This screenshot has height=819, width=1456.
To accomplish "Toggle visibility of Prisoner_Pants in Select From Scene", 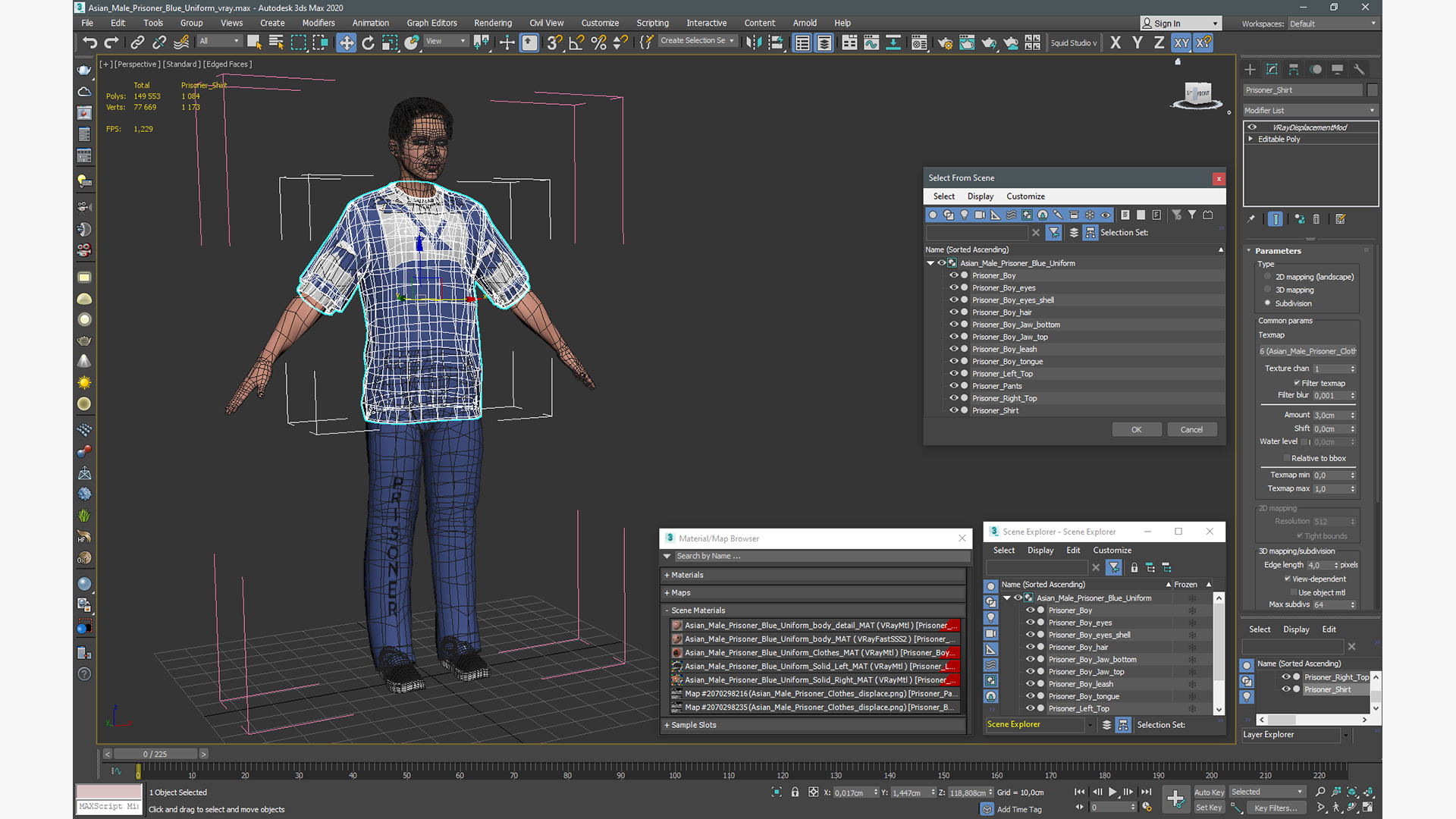I will (x=954, y=385).
